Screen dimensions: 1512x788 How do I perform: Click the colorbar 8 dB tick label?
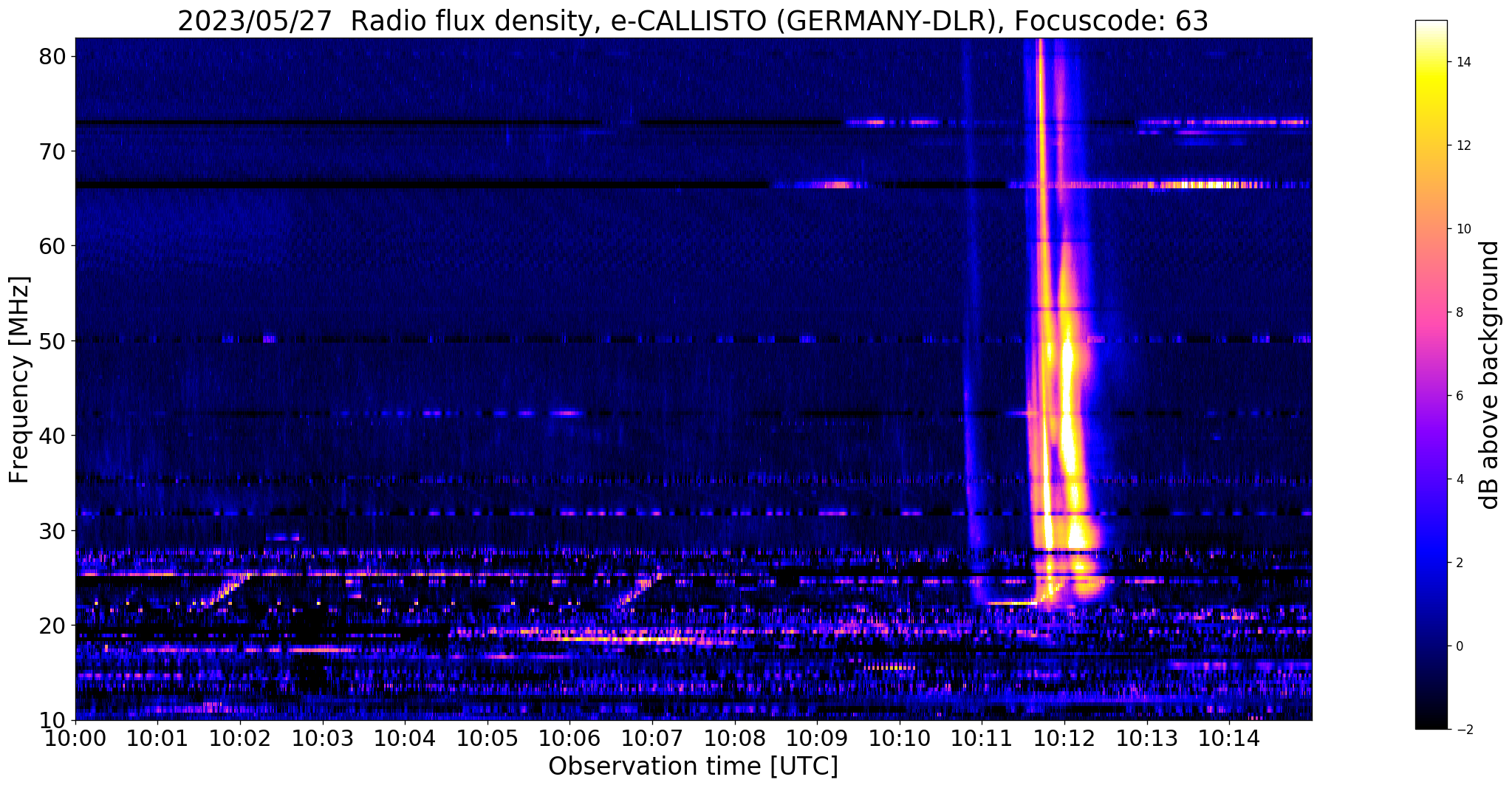point(1460,312)
